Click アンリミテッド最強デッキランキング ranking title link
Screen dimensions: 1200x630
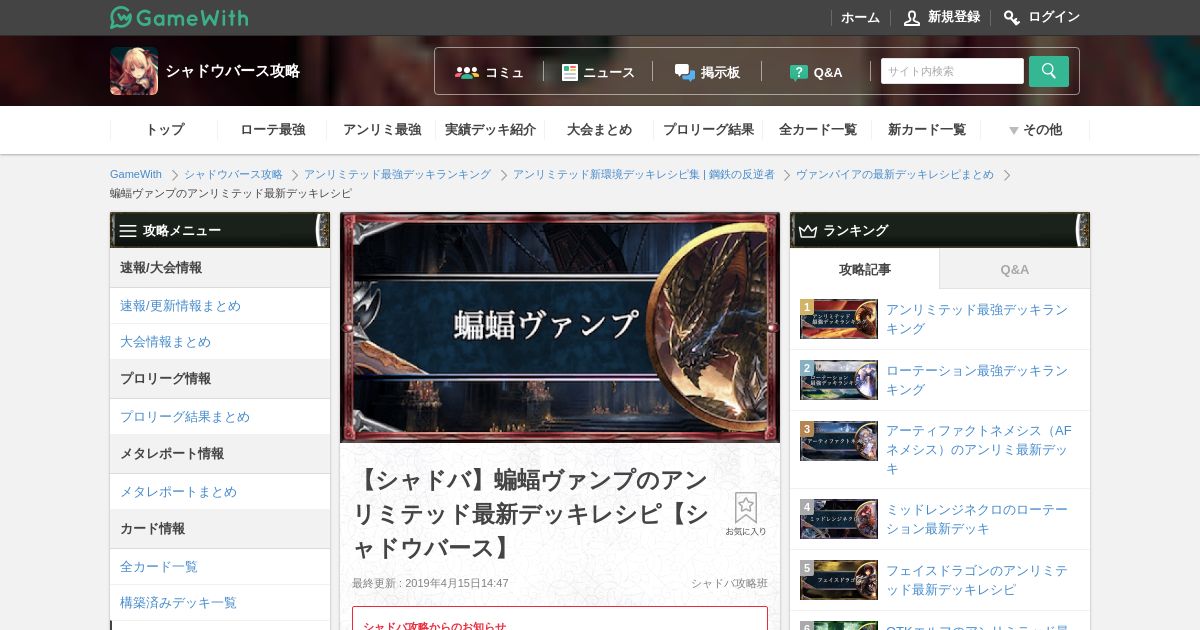point(977,319)
